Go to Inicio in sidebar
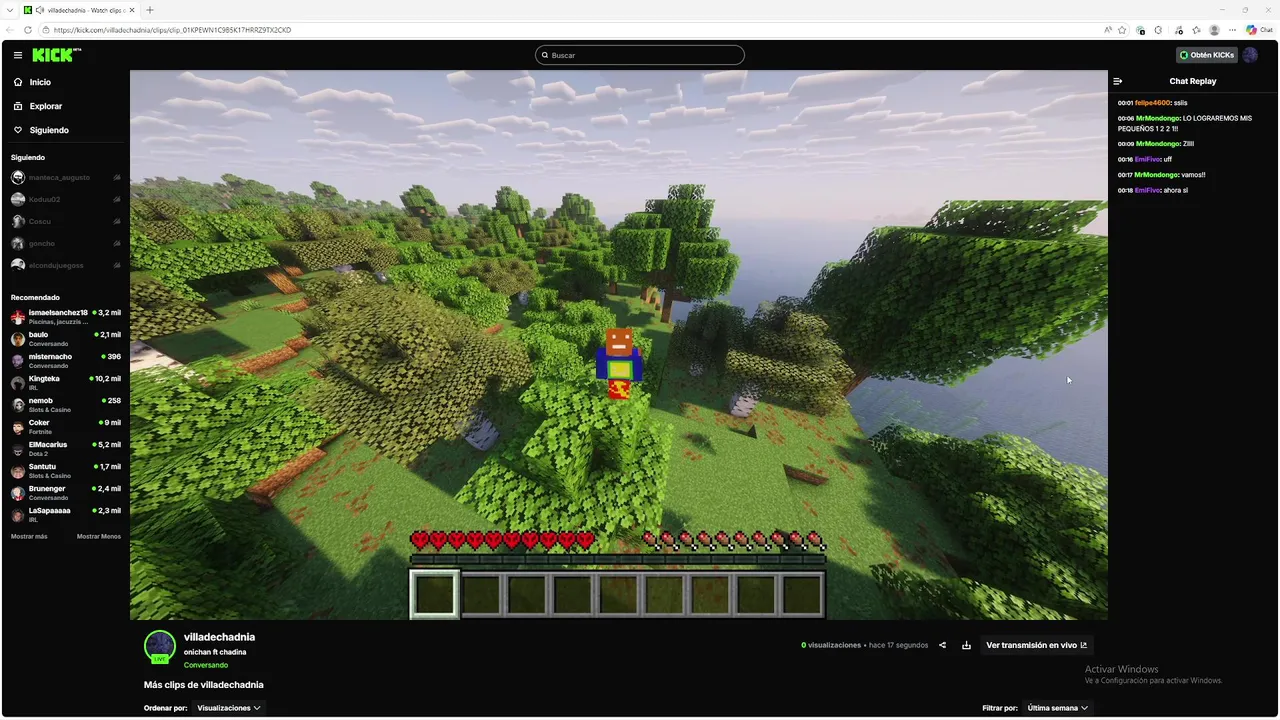Screen dimensions: 1280x720 point(33,82)
